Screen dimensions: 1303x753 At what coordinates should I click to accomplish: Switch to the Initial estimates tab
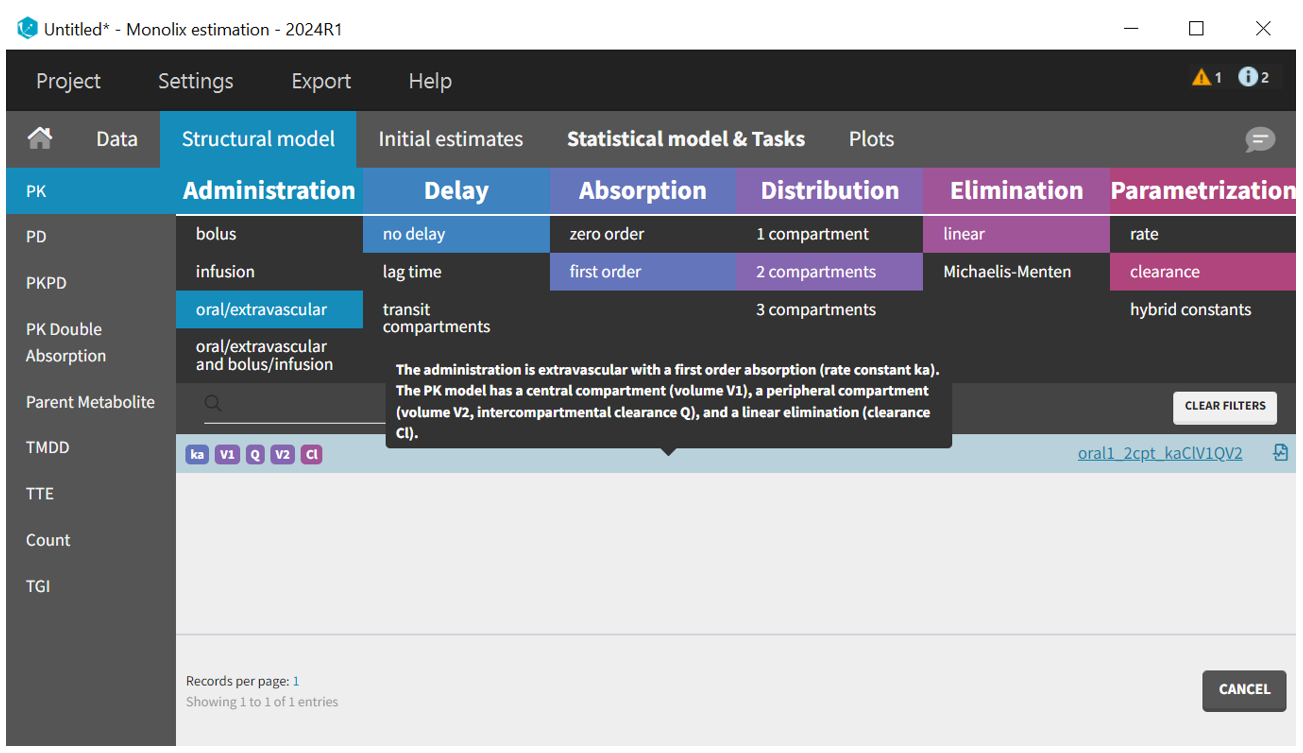450,139
